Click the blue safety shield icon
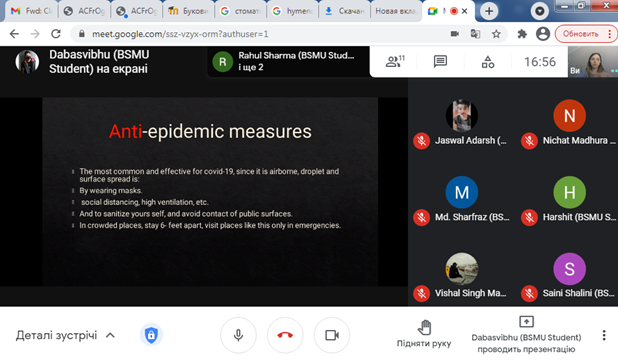This screenshot has width=618, height=363. point(151,335)
